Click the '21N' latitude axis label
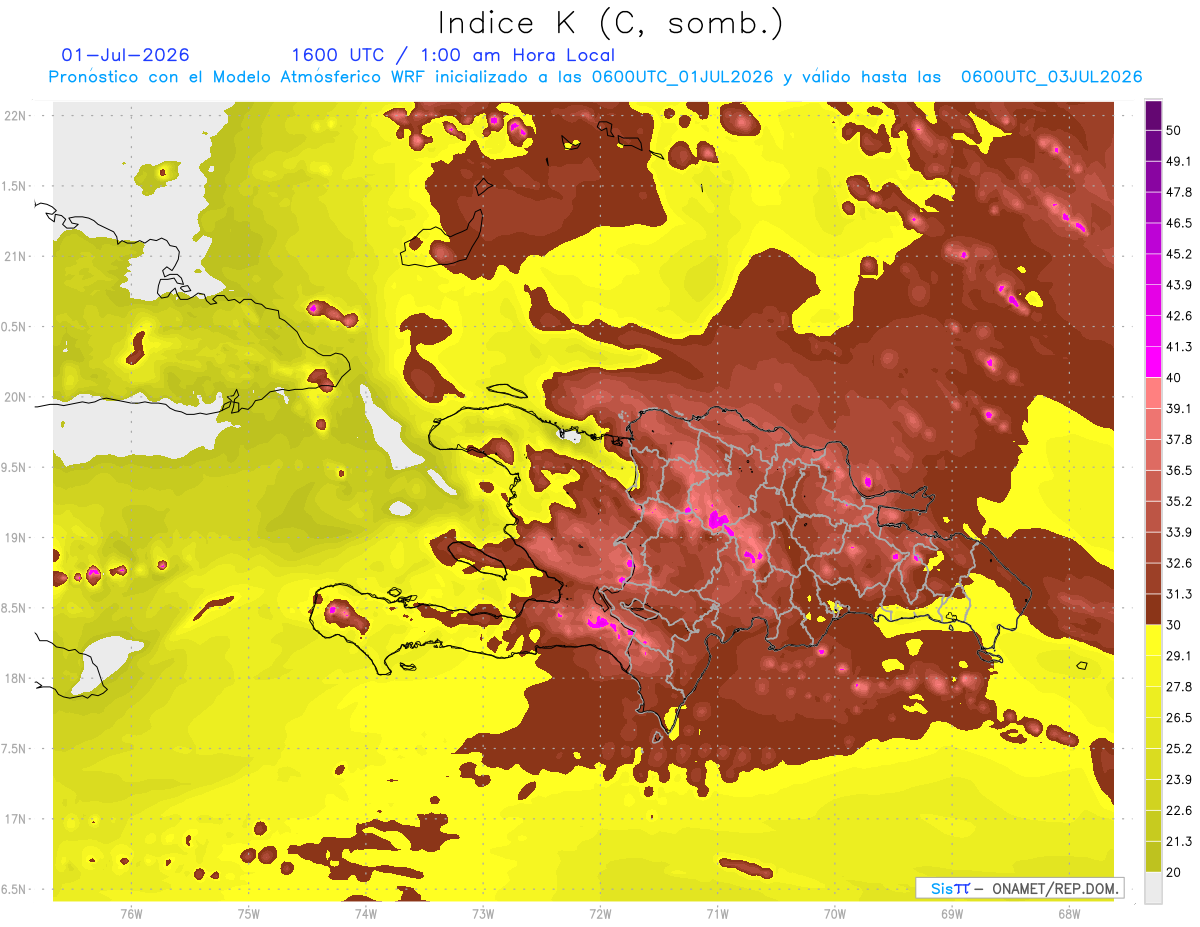 pos(16,257)
